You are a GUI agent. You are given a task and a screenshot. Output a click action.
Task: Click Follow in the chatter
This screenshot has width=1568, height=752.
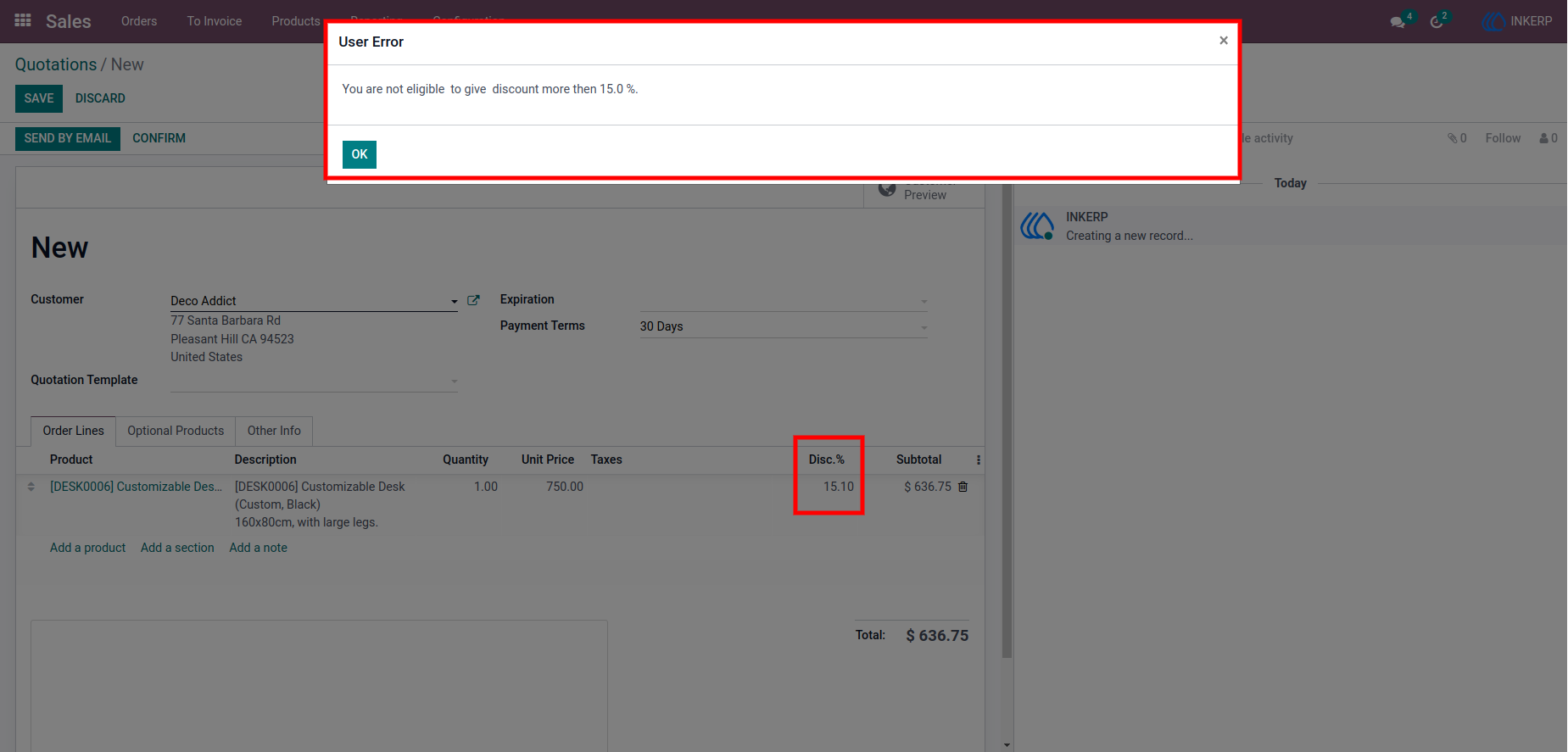pyautogui.click(x=1503, y=138)
